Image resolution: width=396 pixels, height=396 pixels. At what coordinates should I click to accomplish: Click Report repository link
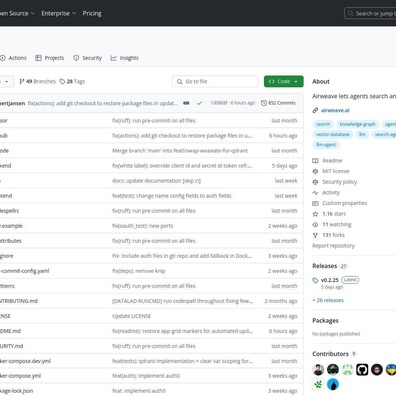(333, 246)
